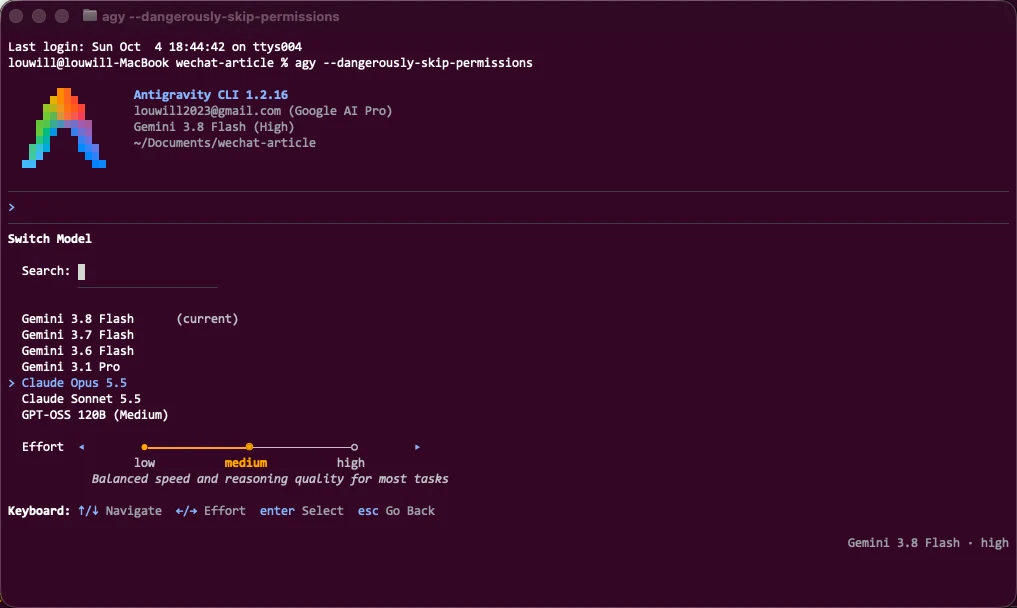Pick the Gemini 3.1 Pro model
The width and height of the screenshot is (1017, 608).
click(71, 367)
